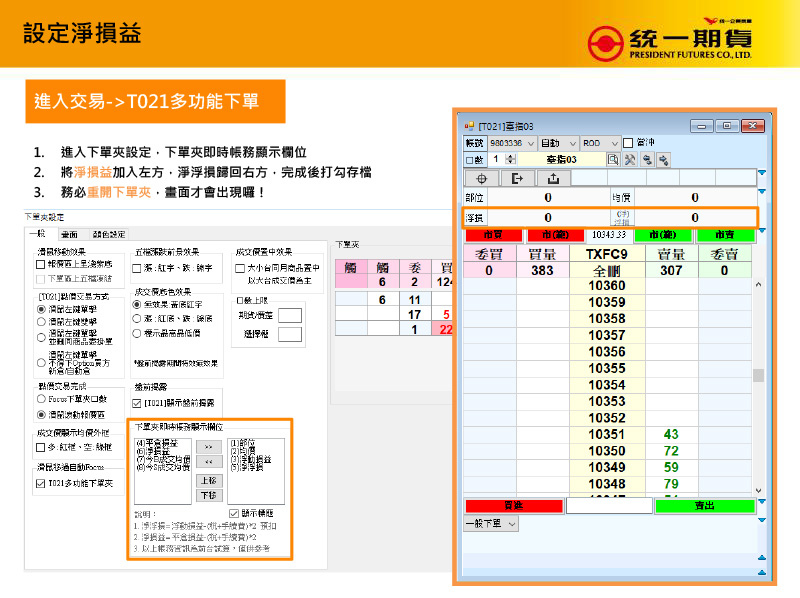Open the 自動 dropdown

(558, 143)
